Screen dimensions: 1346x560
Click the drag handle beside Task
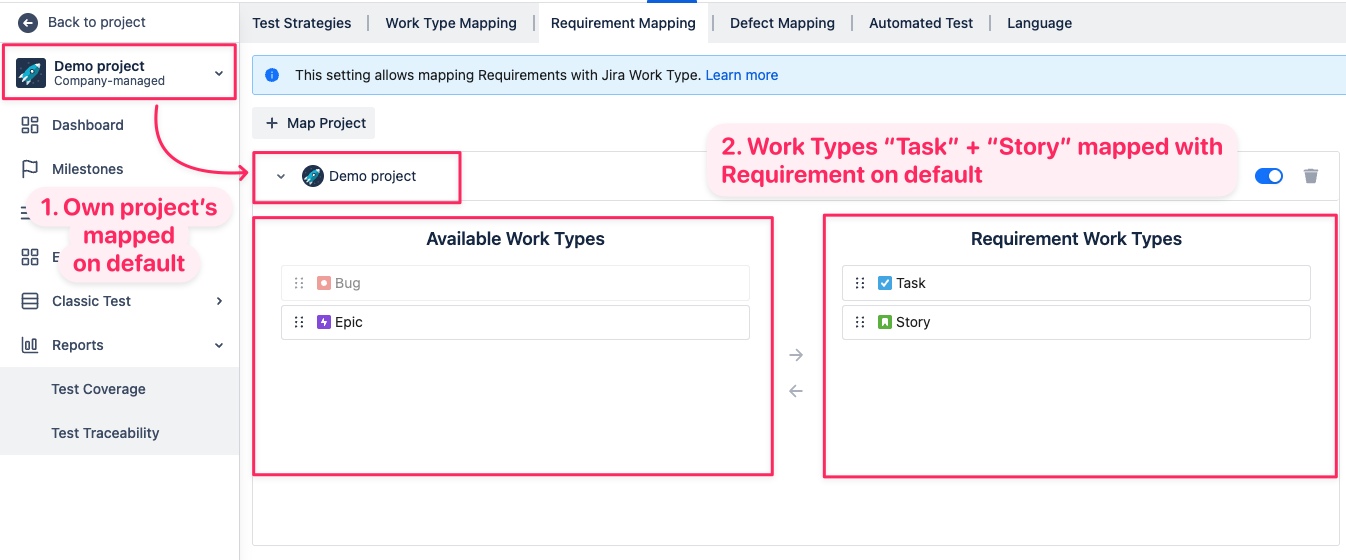[x=860, y=283]
